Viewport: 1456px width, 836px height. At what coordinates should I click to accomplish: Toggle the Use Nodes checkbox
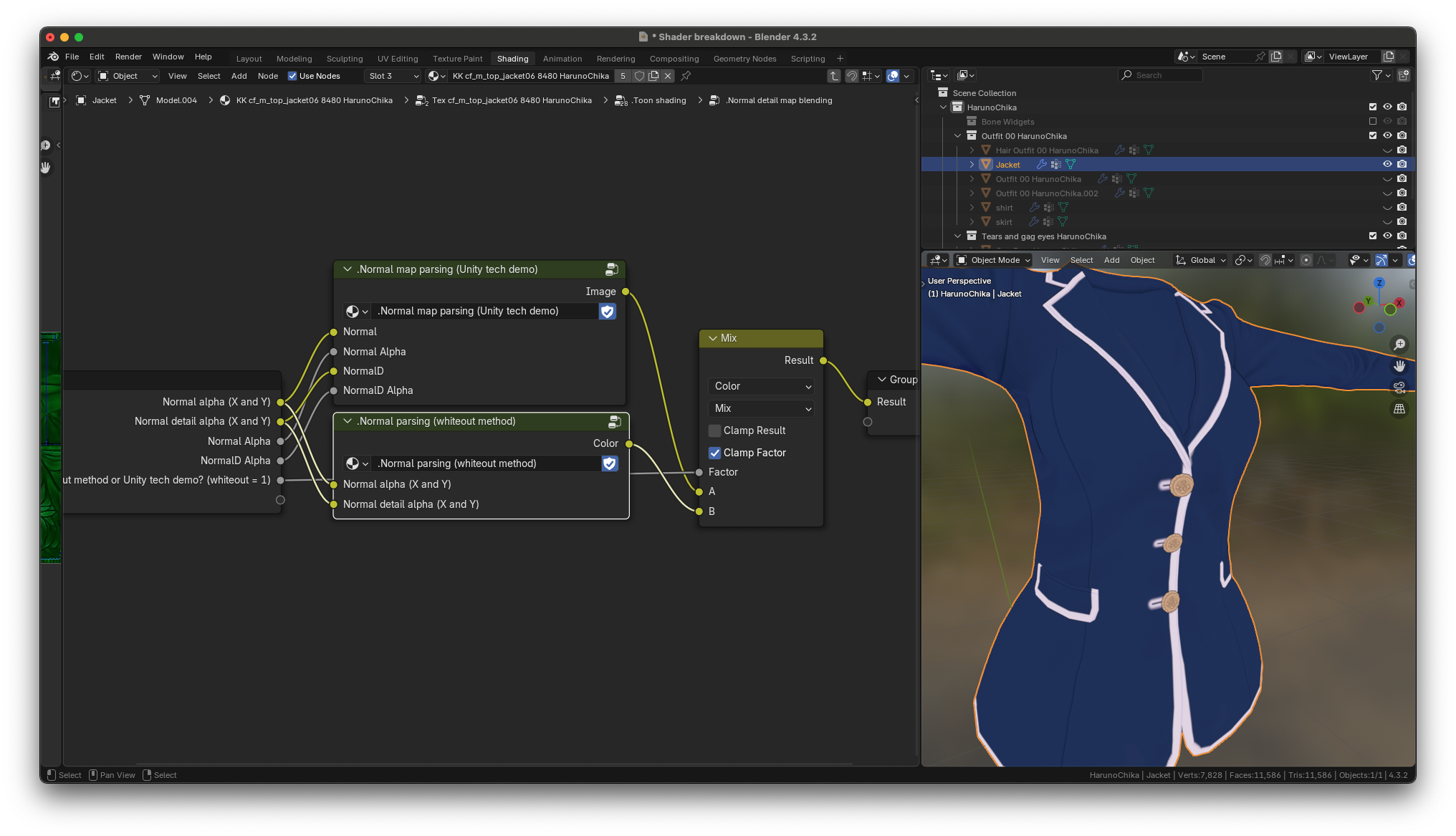292,76
